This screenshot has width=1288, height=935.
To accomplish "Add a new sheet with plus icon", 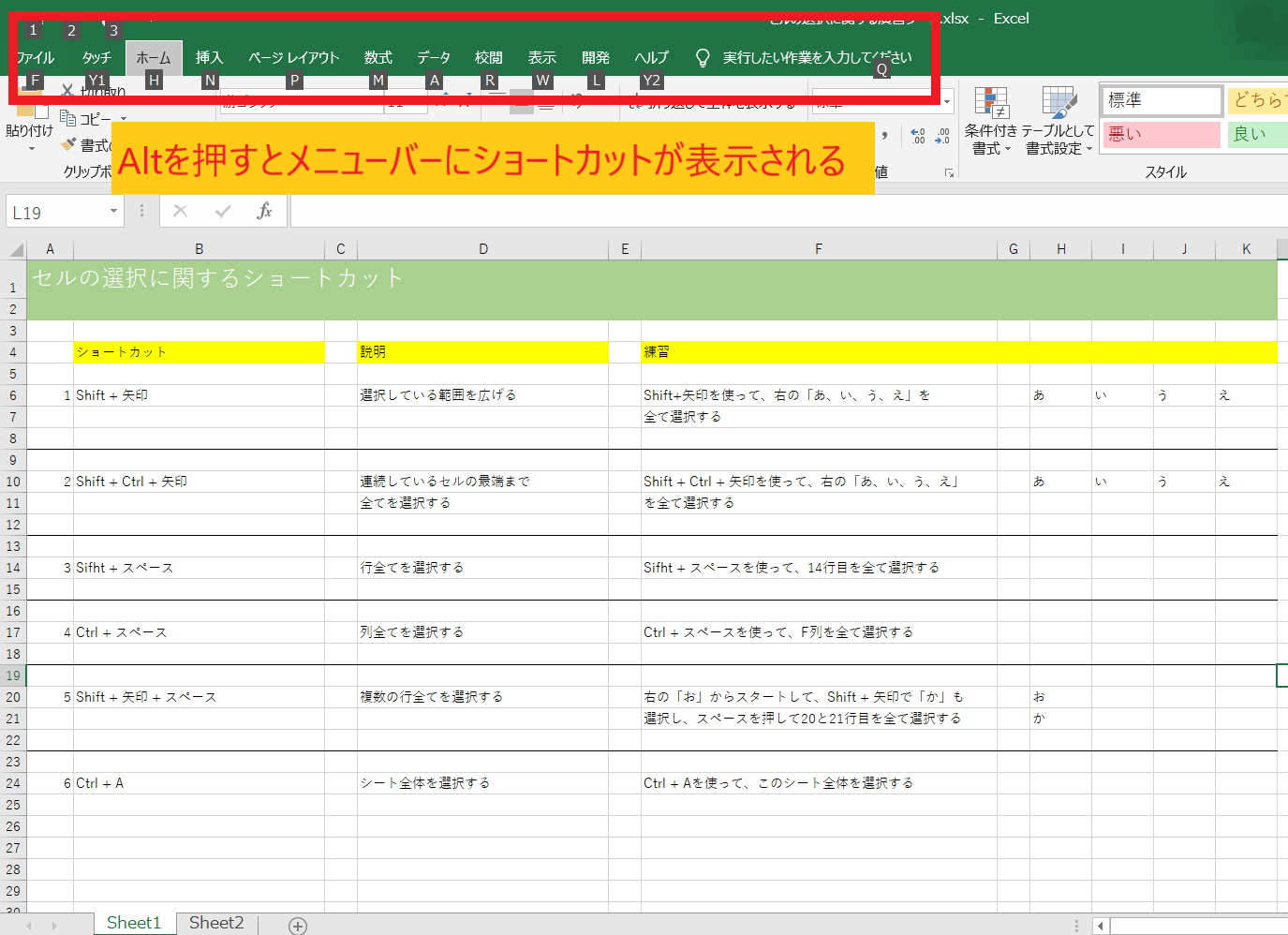I will coord(298,926).
